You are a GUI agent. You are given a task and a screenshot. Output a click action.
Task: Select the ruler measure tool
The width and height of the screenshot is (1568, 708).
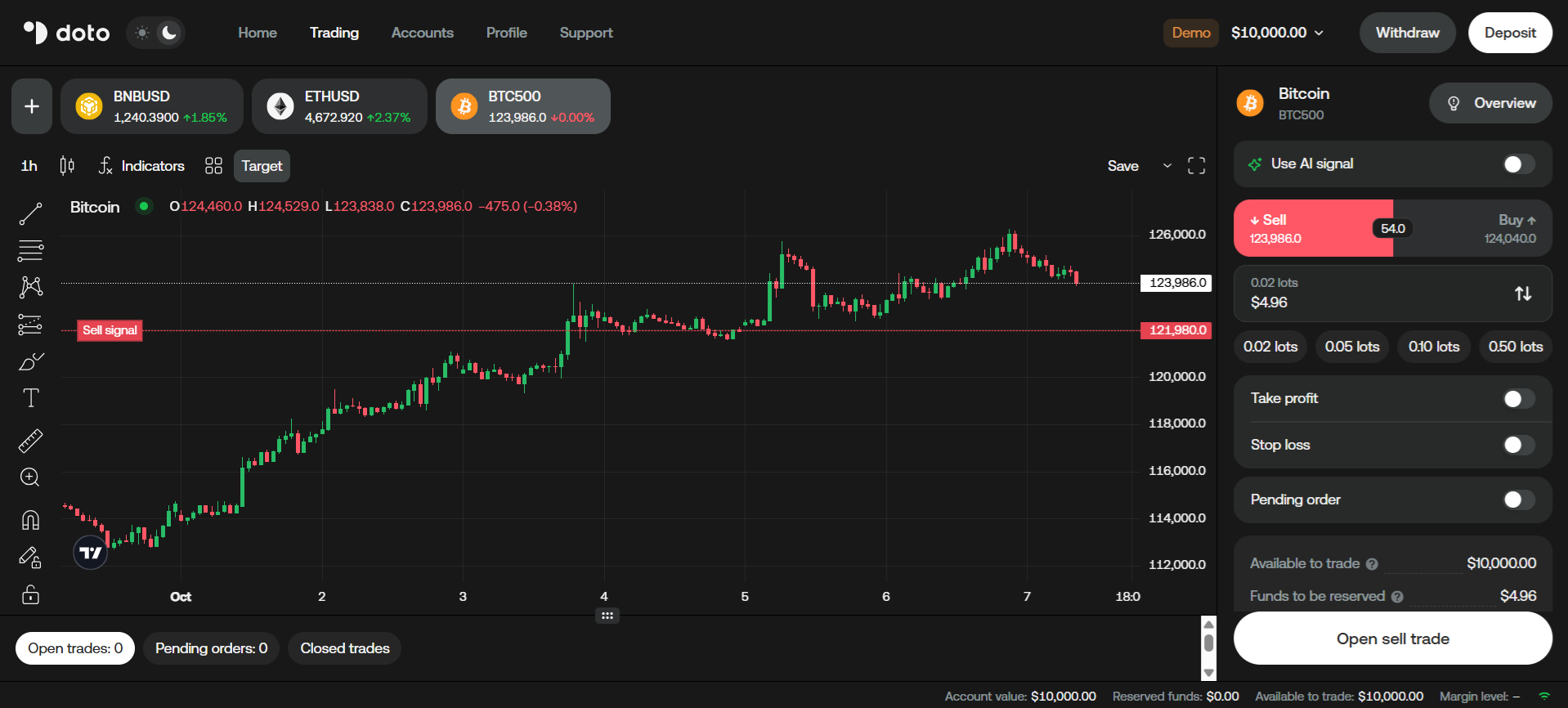(30, 441)
